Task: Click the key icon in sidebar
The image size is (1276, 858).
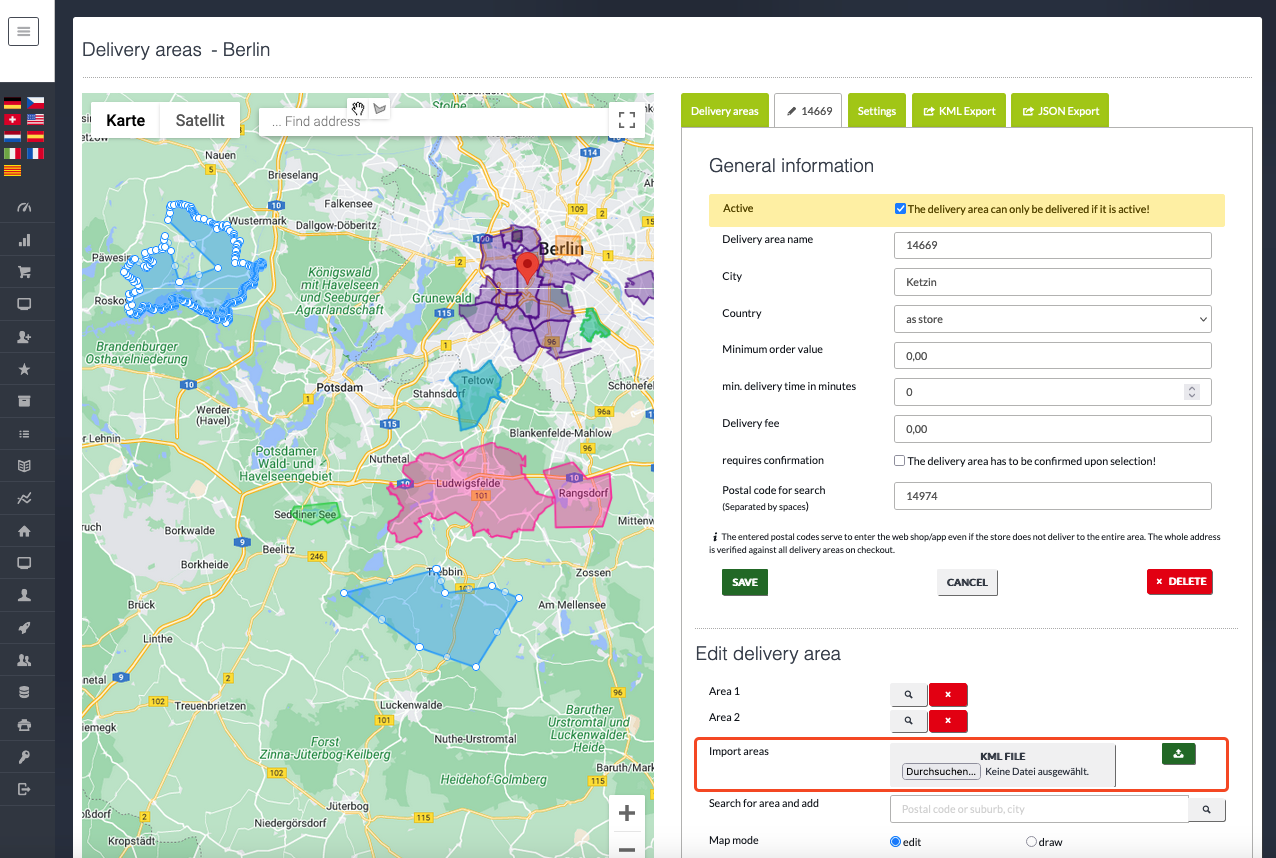Action: (25, 757)
